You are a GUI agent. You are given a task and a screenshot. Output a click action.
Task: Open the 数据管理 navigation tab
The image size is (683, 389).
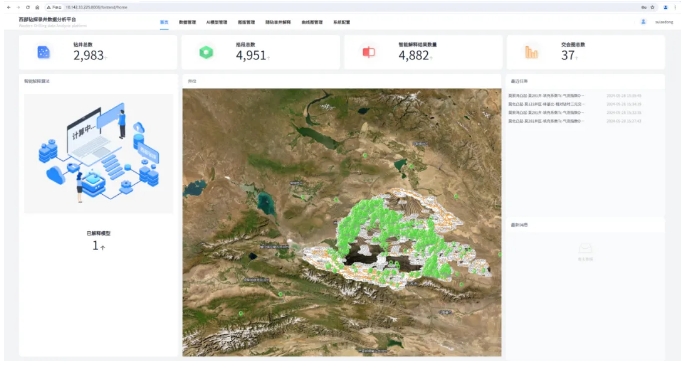click(x=187, y=22)
